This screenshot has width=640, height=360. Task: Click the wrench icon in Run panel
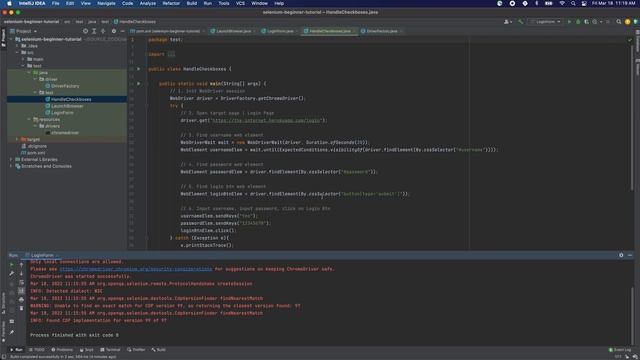11,273
